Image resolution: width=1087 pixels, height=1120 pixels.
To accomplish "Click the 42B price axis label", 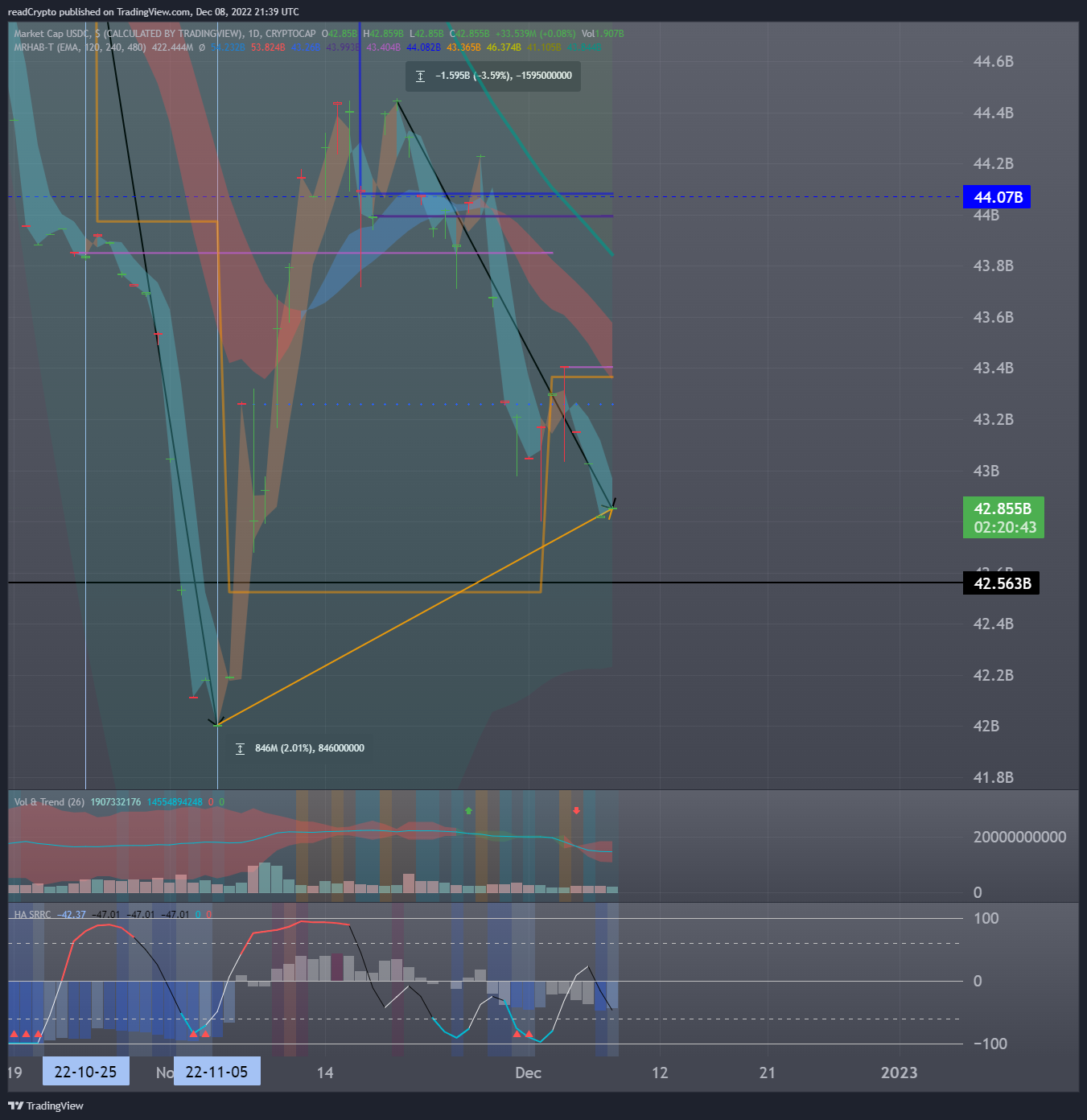I will click(x=986, y=727).
